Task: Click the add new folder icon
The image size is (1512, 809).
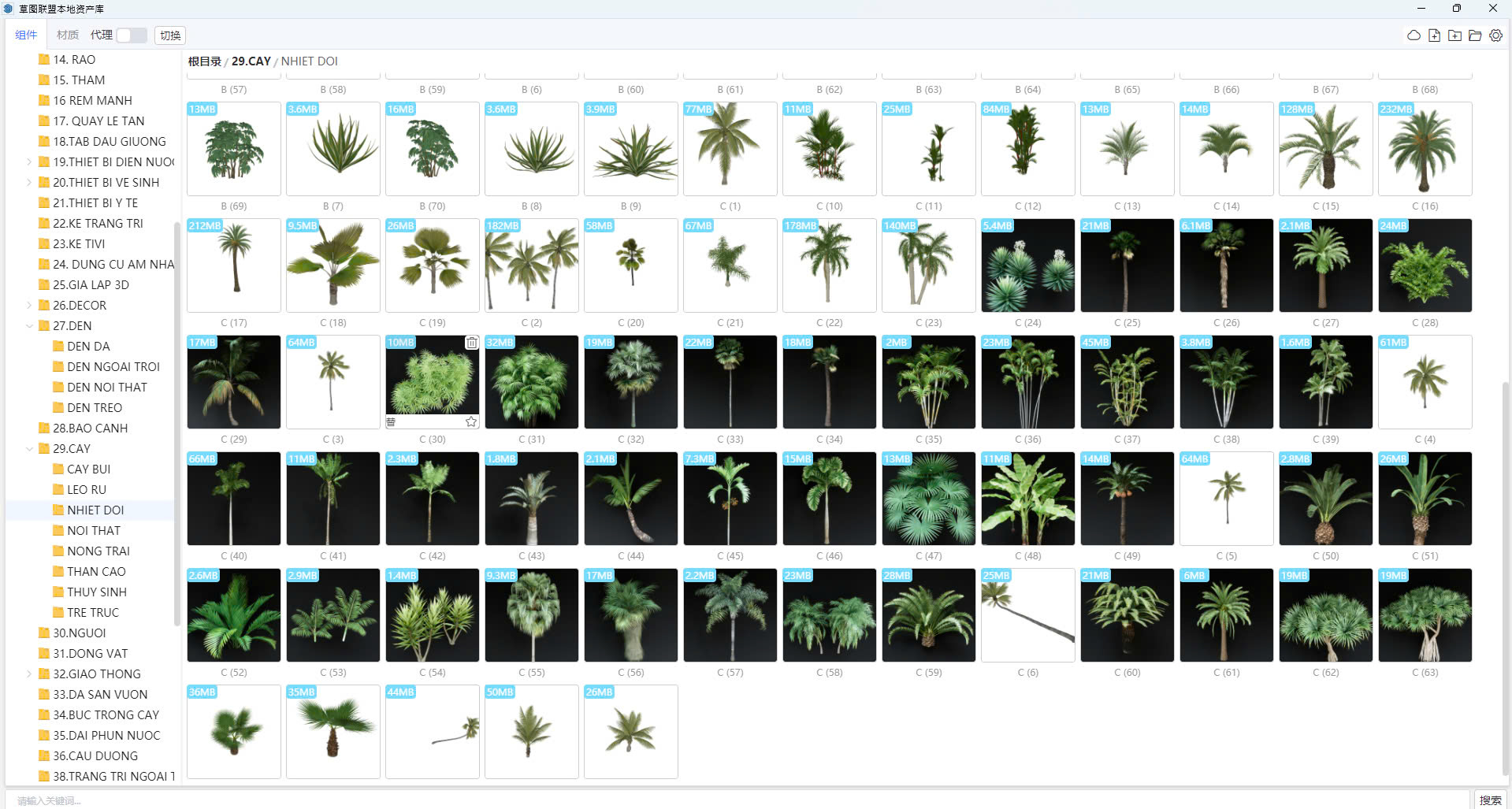Action: point(1454,35)
